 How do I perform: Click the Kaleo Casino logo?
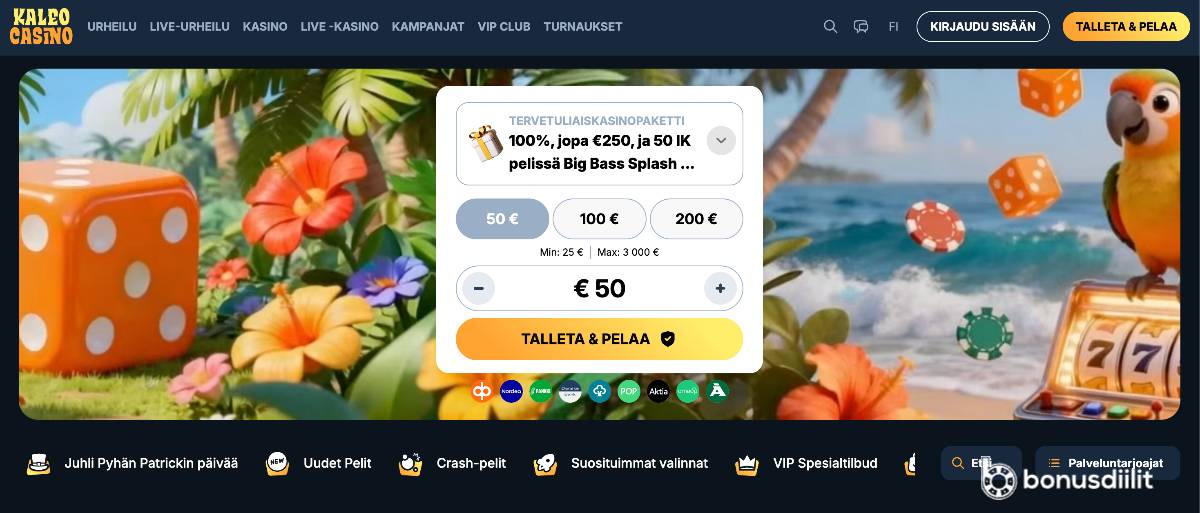tap(41, 26)
